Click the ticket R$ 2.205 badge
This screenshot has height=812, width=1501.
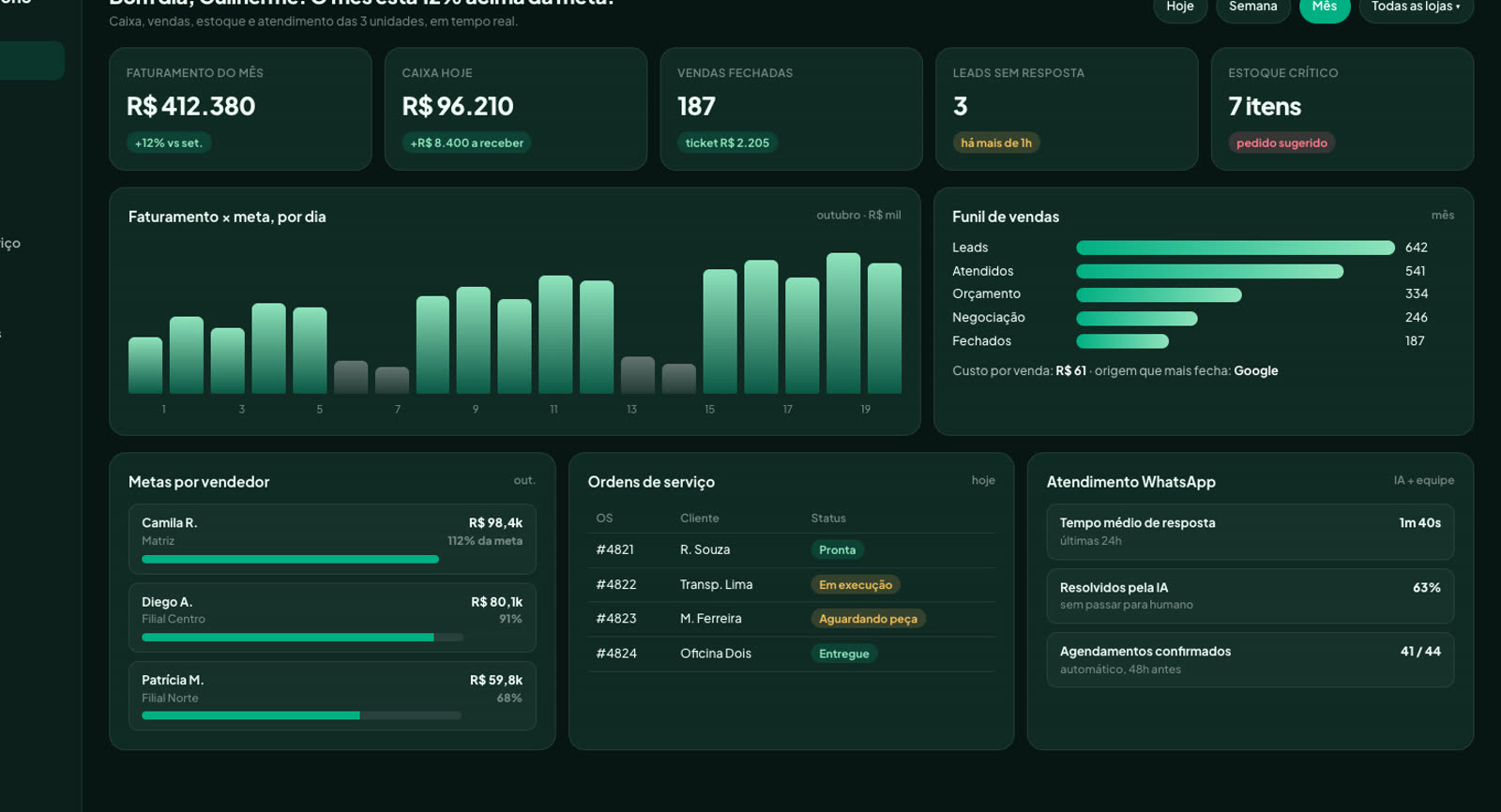pyautogui.click(x=727, y=143)
